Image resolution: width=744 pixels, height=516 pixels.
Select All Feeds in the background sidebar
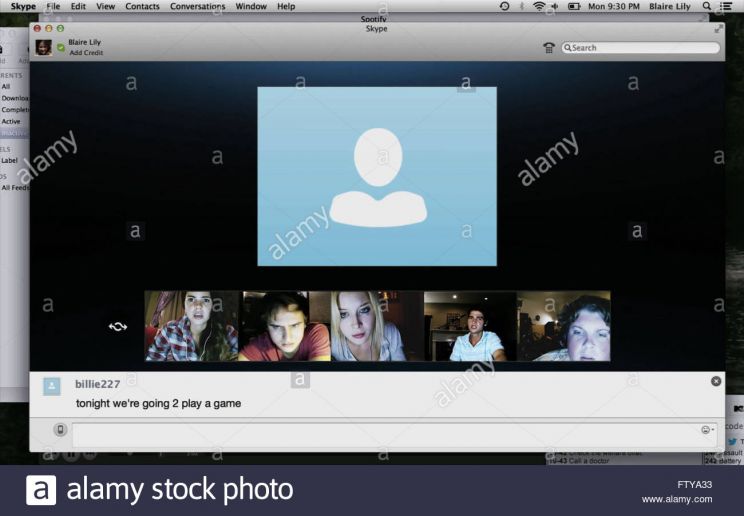15,188
